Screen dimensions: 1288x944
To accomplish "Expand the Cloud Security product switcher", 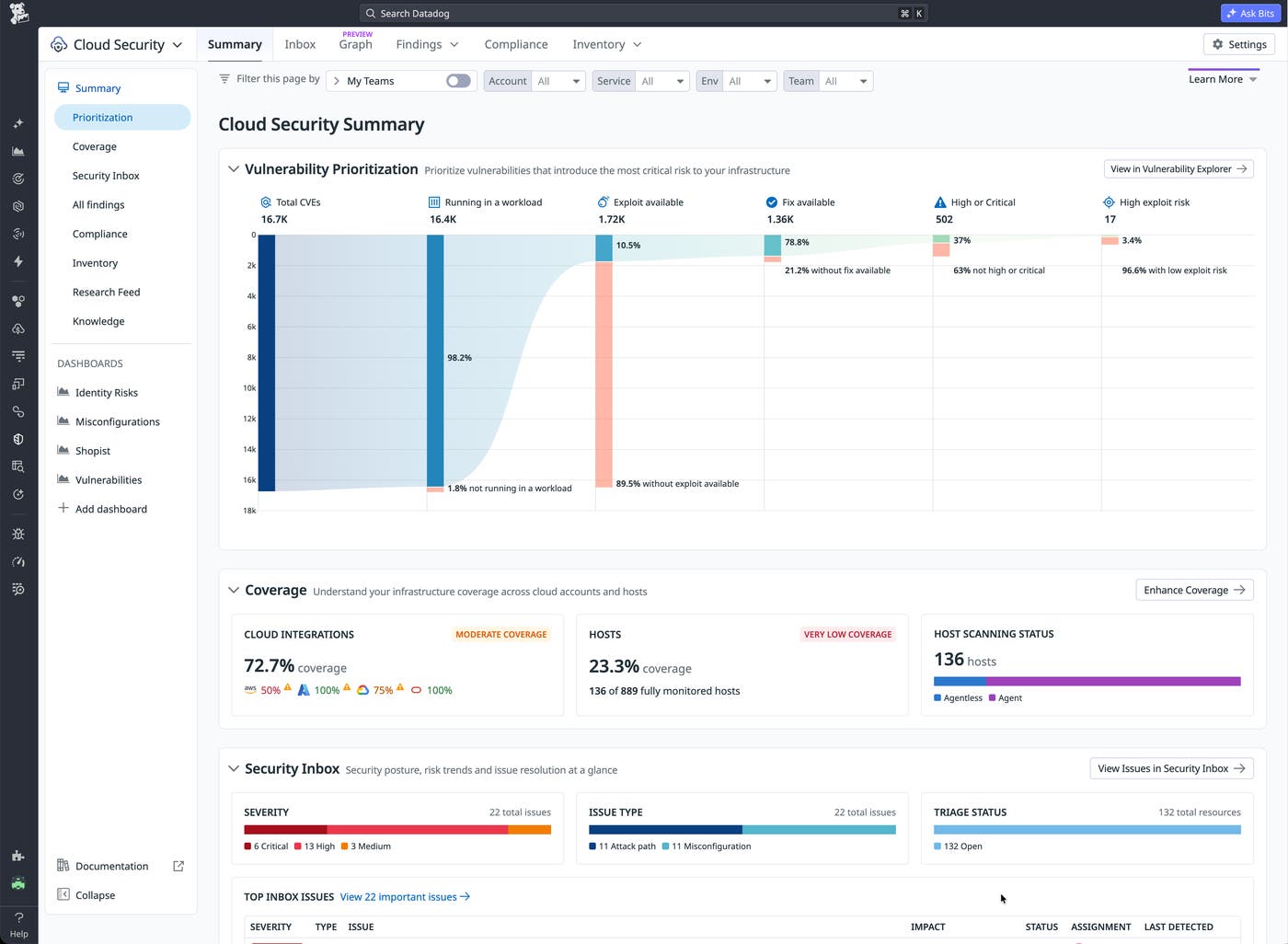I will (178, 45).
